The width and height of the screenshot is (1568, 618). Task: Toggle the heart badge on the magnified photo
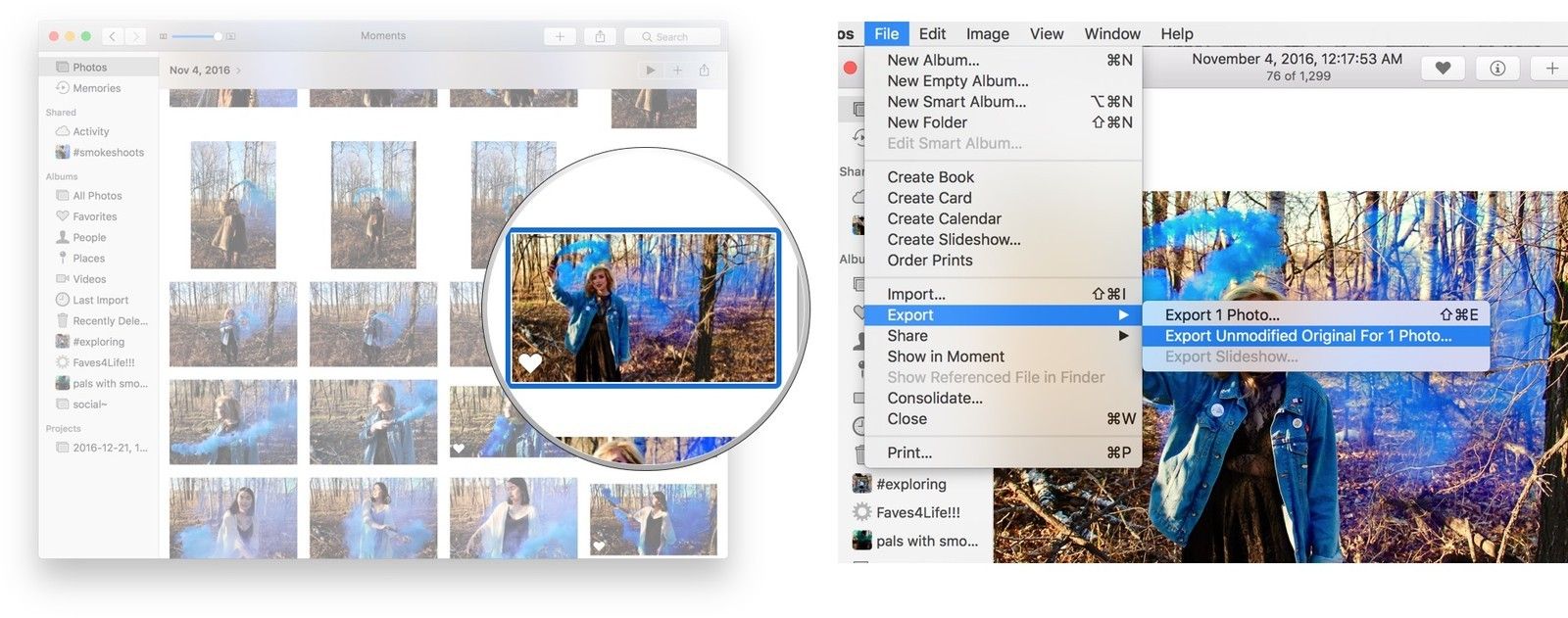[530, 363]
